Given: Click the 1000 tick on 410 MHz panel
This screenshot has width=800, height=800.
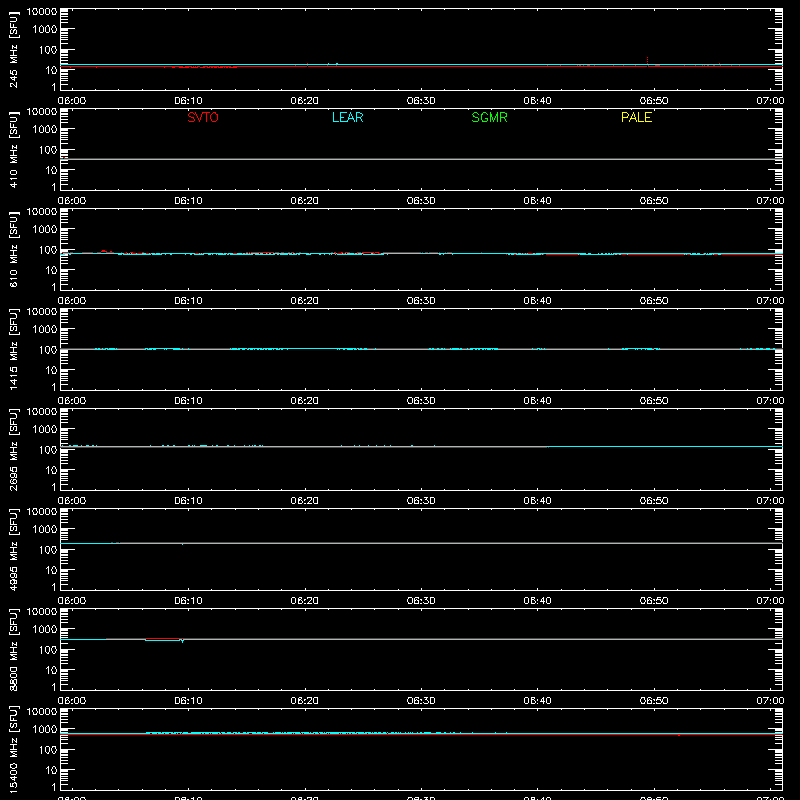Looking at the screenshot, I should pyautogui.click(x=45, y=129).
